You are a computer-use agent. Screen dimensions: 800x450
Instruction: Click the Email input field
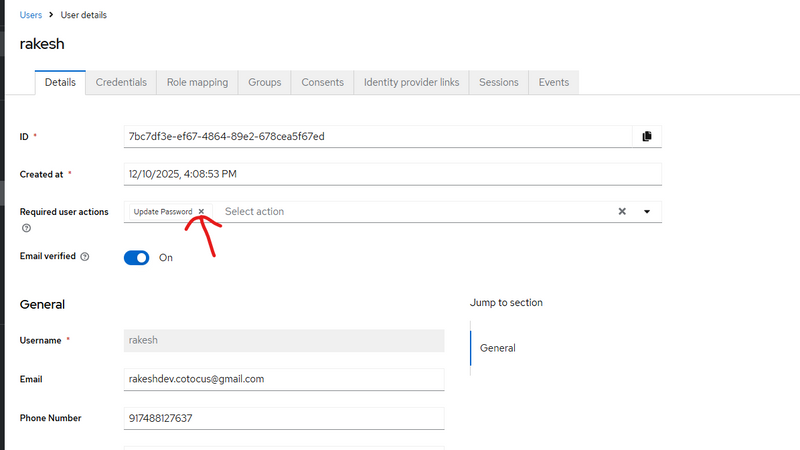283,379
